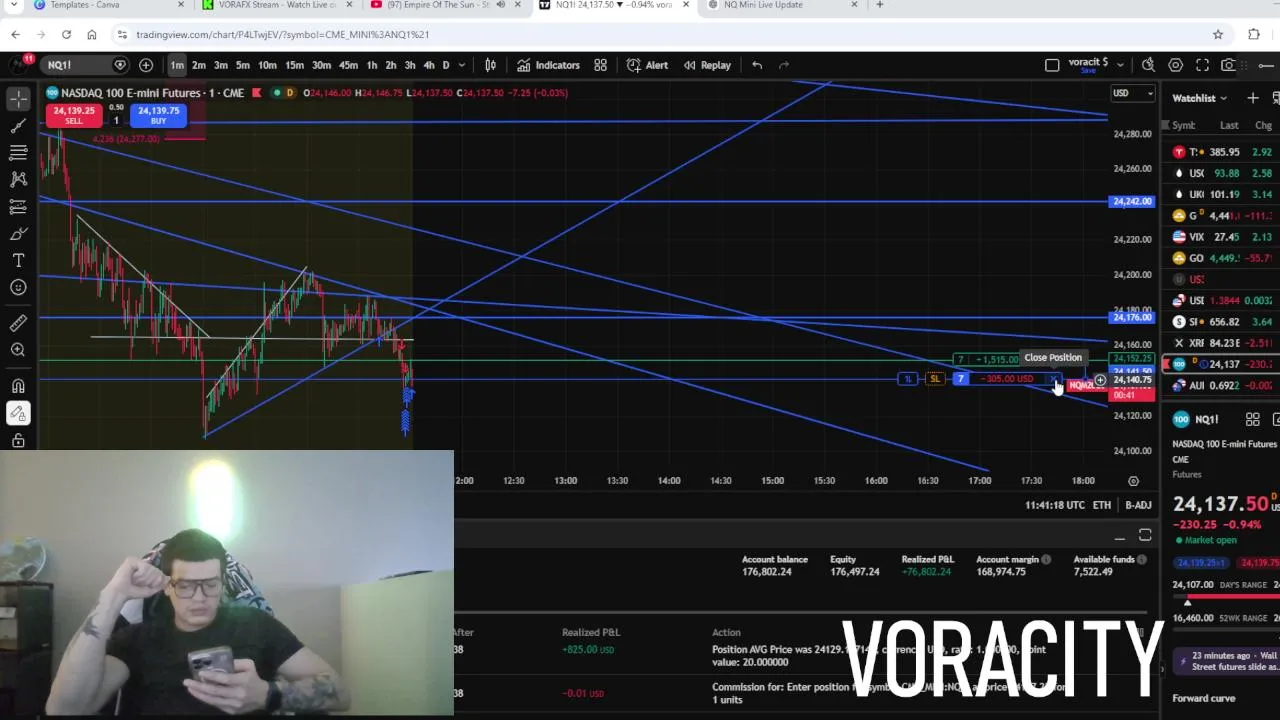
Task: Edit the order quantity box between SELL and BUY
Action: coord(116,120)
